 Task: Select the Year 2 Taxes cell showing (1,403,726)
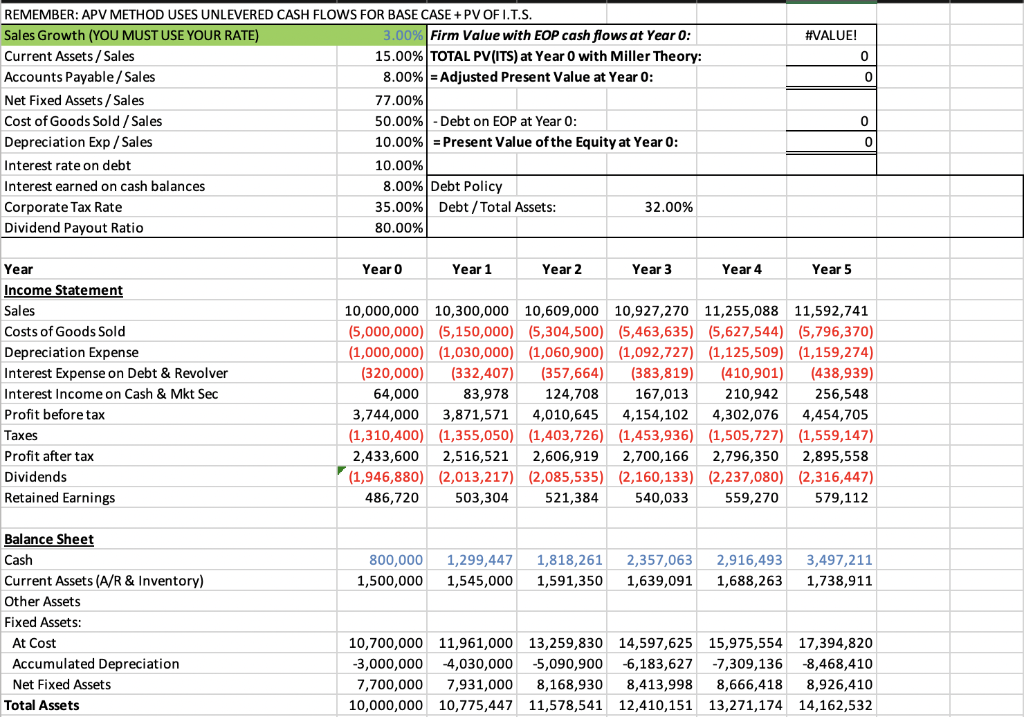tap(561, 435)
